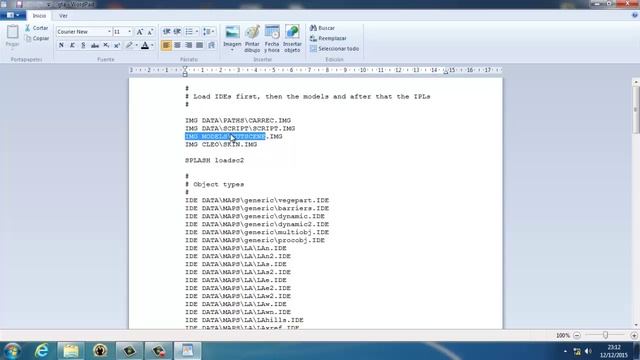
Task: Justify the text alignment
Action: point(199,45)
